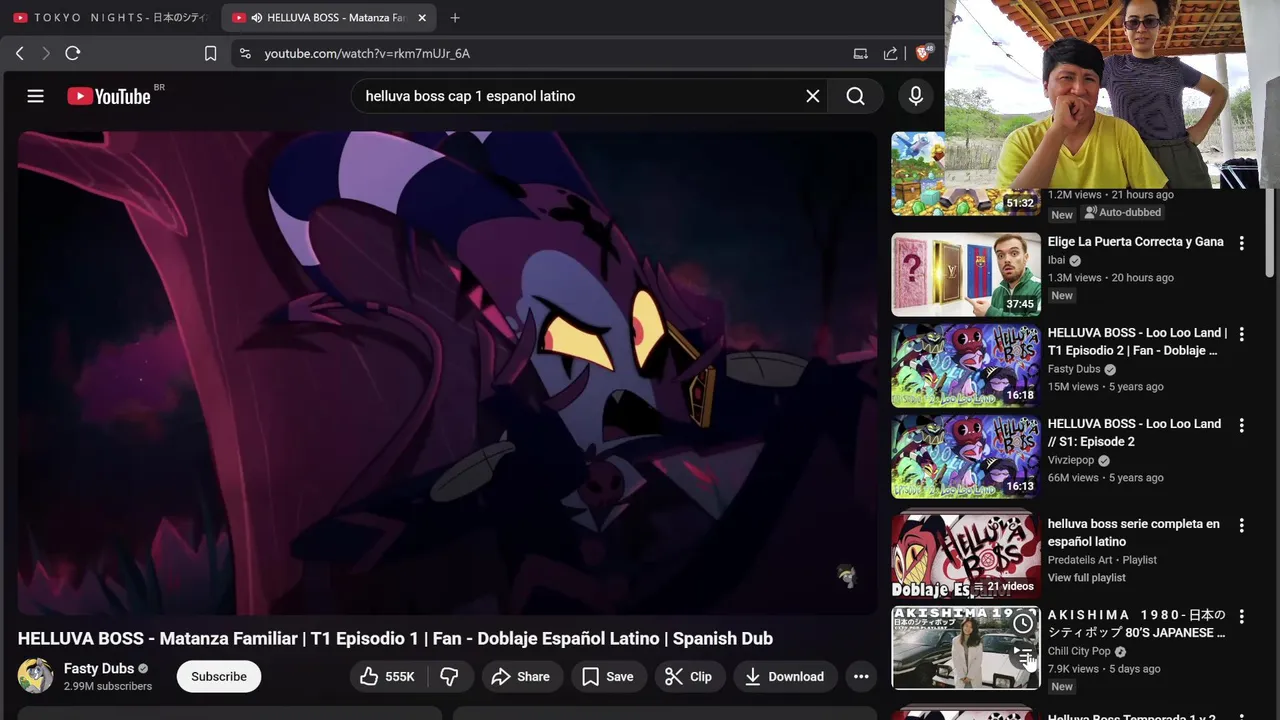Screen dimensions: 1280x720
Task: Open more actions beside Download
Action: click(x=861, y=677)
